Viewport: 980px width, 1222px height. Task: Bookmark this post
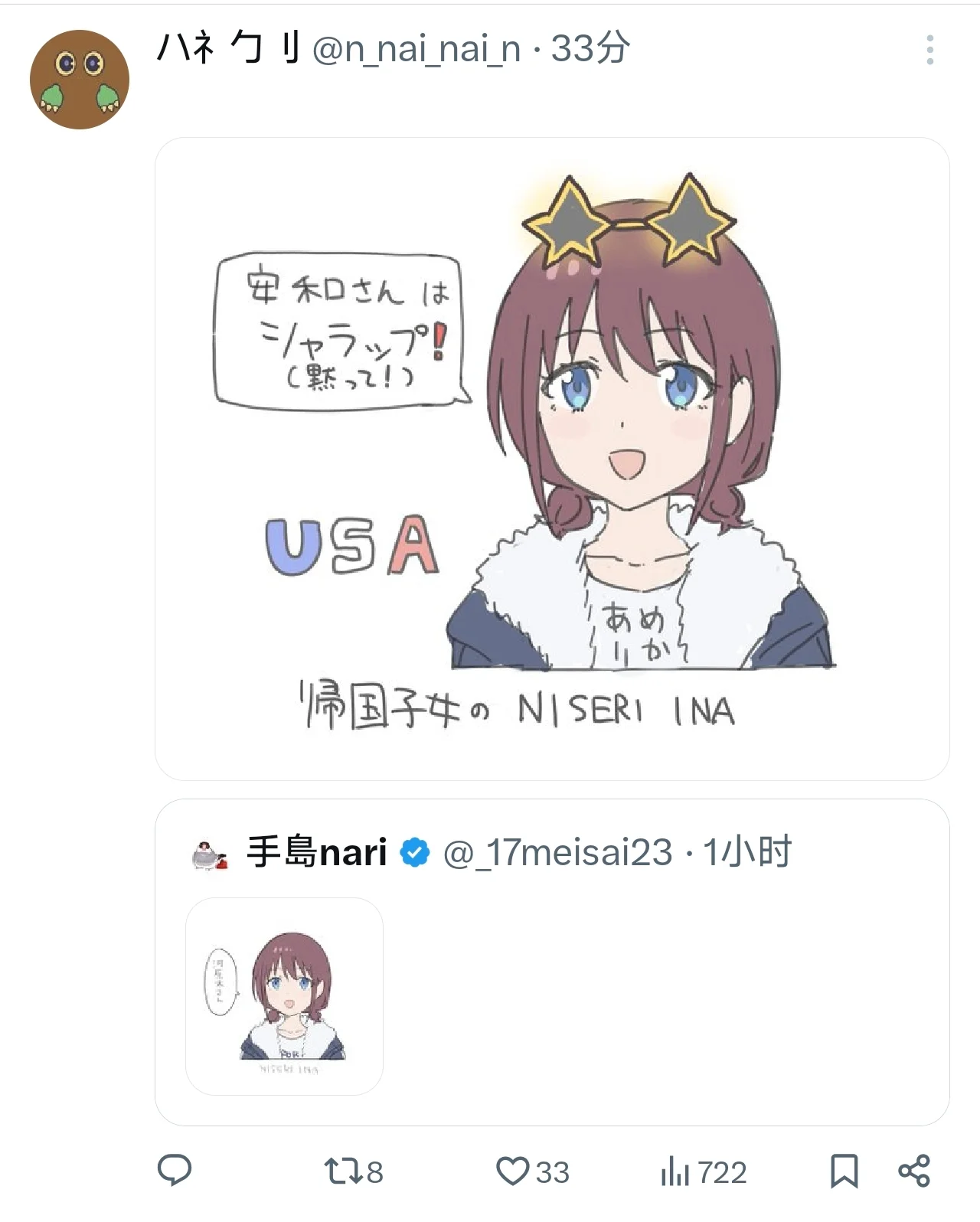point(844,1171)
